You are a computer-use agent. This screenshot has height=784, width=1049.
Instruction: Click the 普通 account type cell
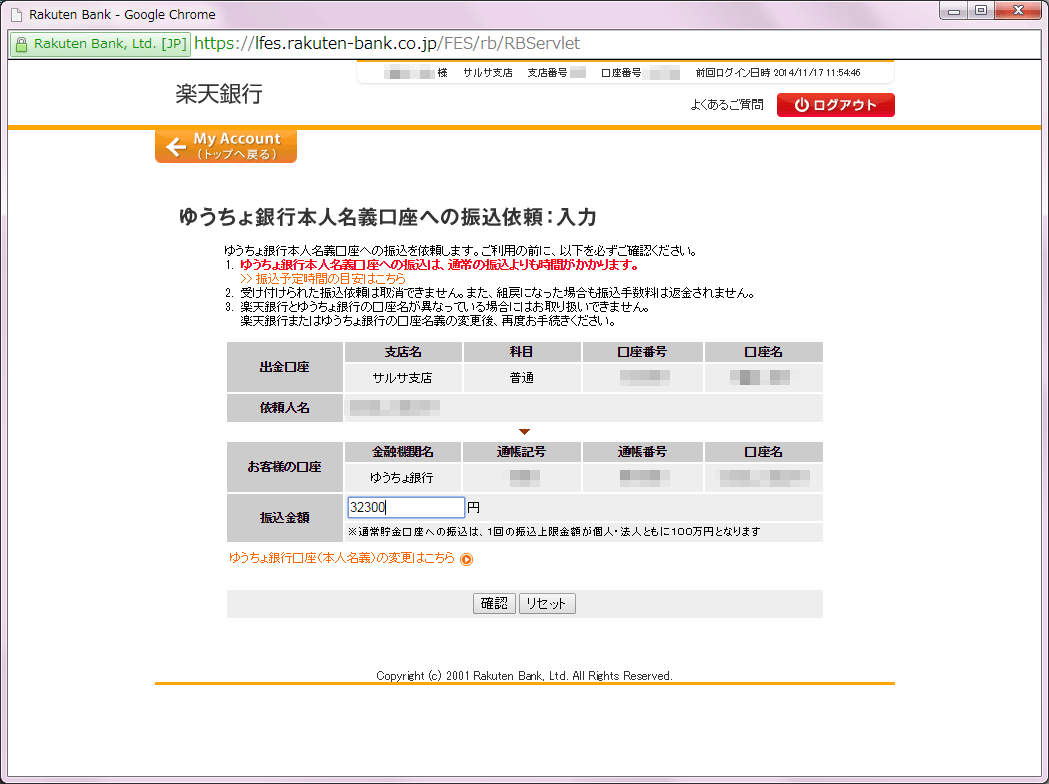(522, 378)
